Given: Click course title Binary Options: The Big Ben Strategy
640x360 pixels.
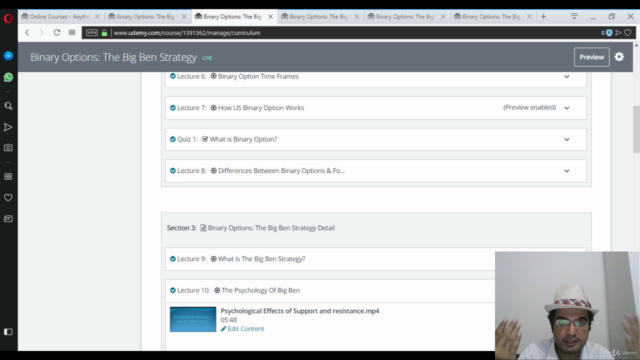Looking at the screenshot, I should coord(113,57).
